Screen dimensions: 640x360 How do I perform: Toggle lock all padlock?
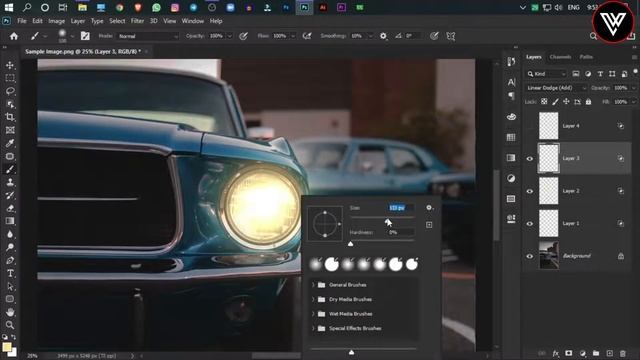[588, 102]
